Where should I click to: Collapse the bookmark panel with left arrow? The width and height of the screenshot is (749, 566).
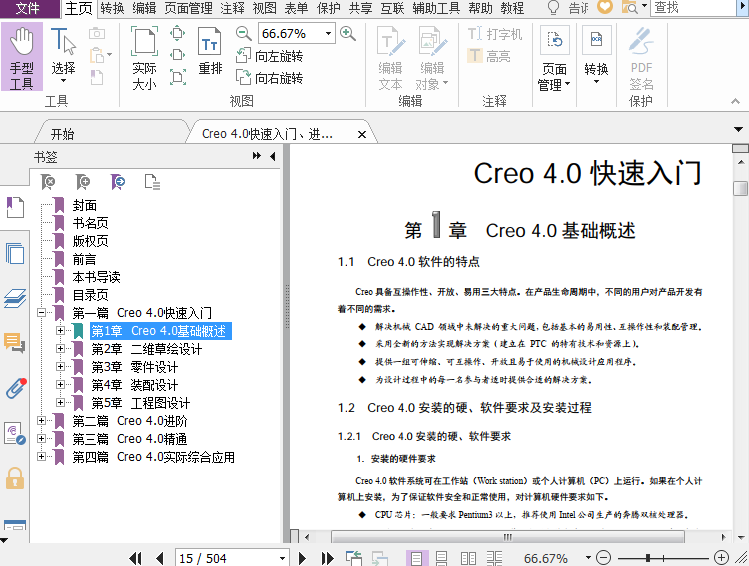click(273, 156)
